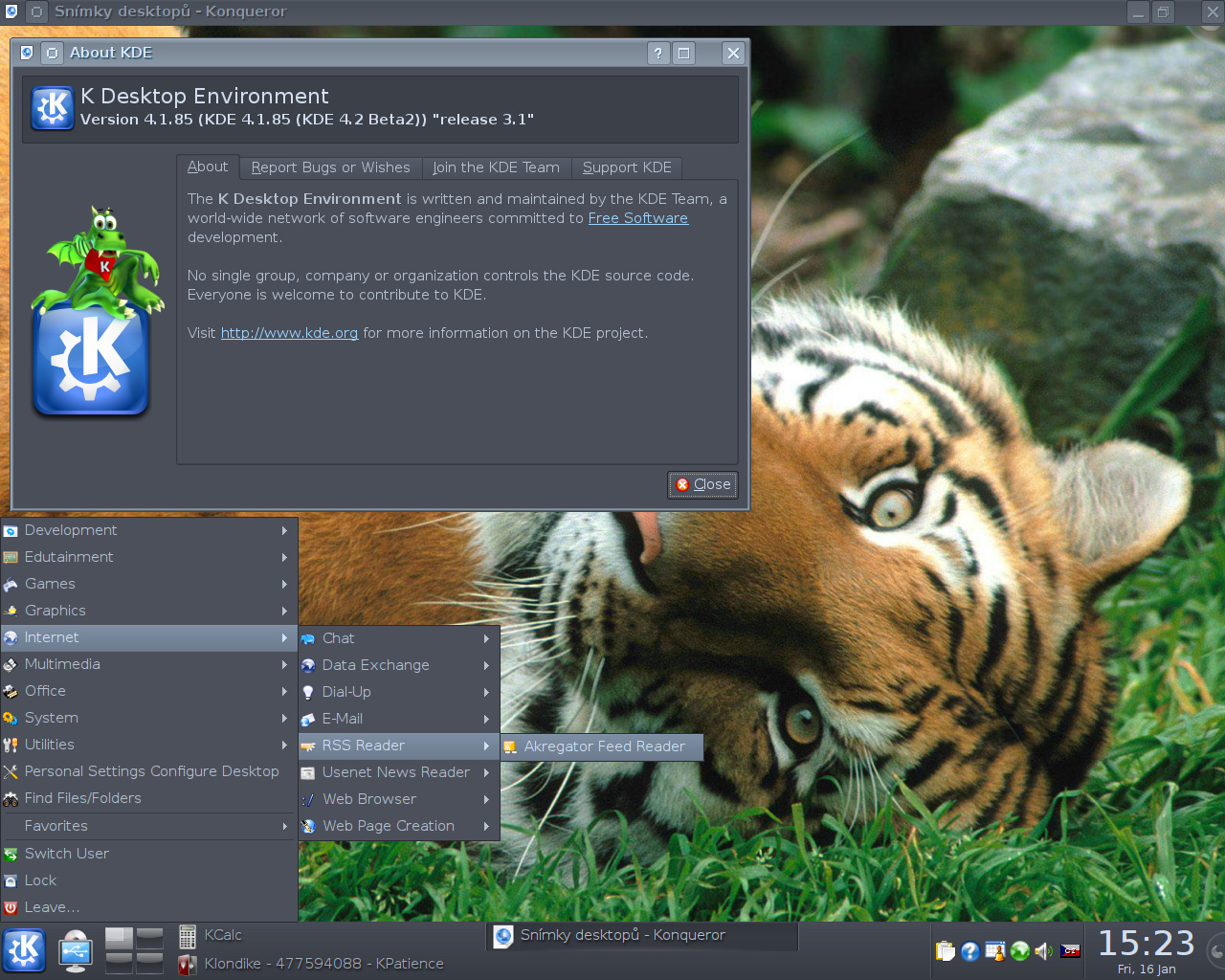Expand Office submenu arrow
The width and height of the screenshot is (1225, 980).
point(284,691)
